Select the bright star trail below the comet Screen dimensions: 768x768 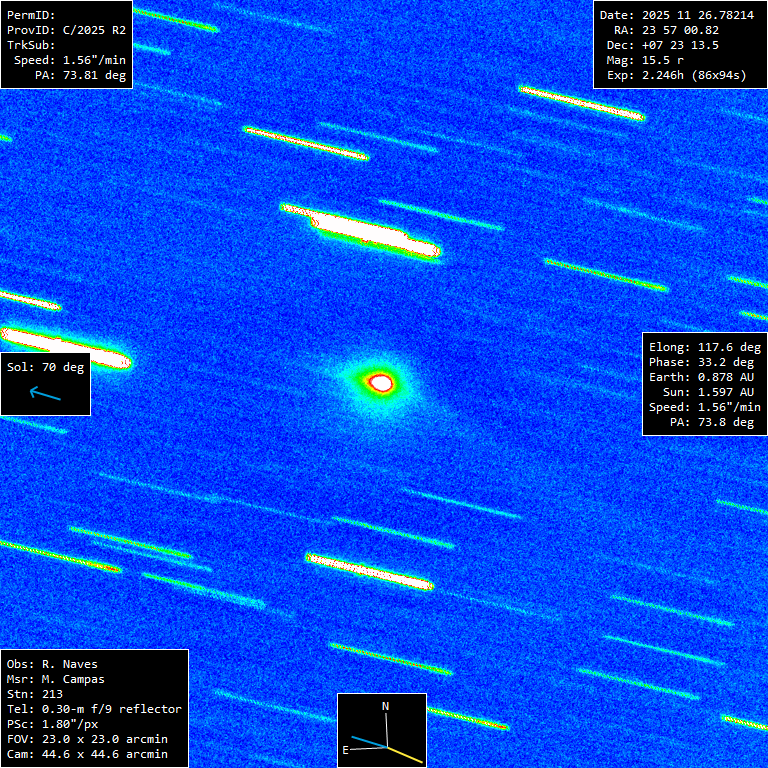[370, 569]
